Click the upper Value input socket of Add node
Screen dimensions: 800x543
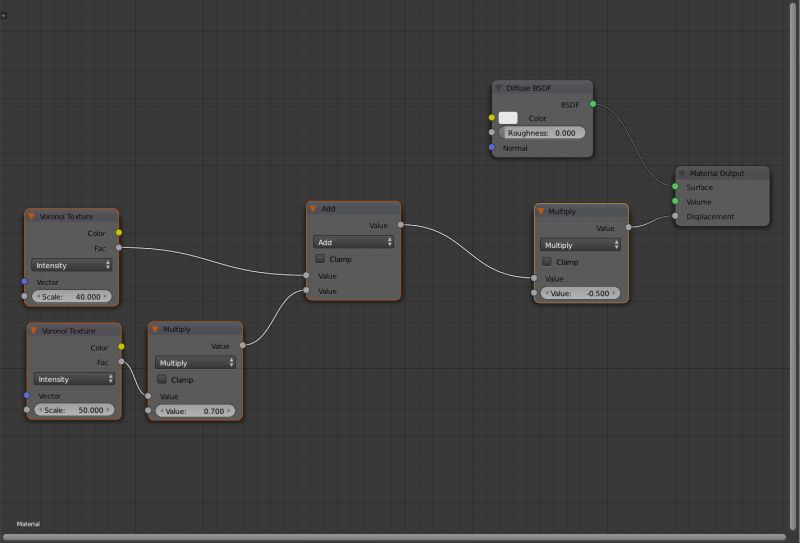(306, 276)
